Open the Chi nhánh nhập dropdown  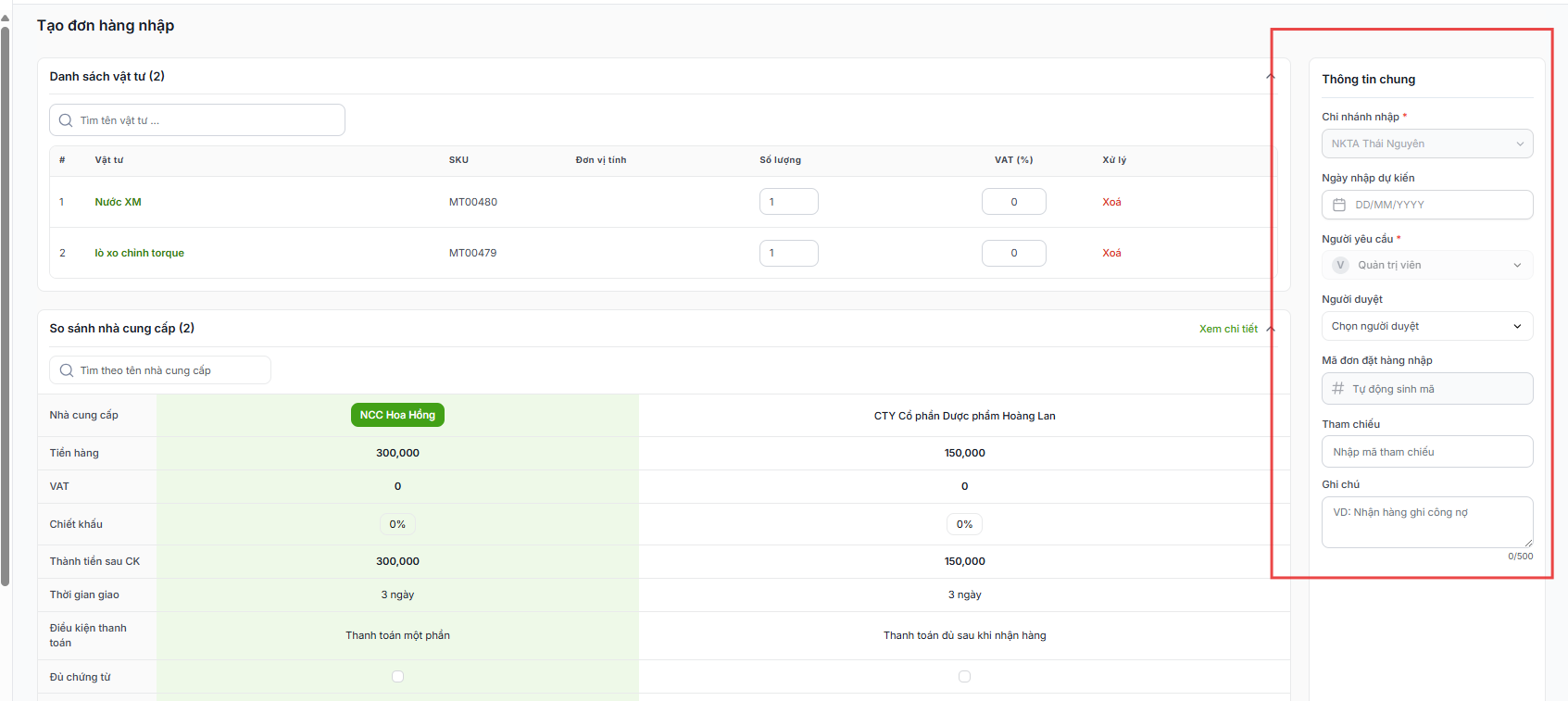(x=1427, y=144)
